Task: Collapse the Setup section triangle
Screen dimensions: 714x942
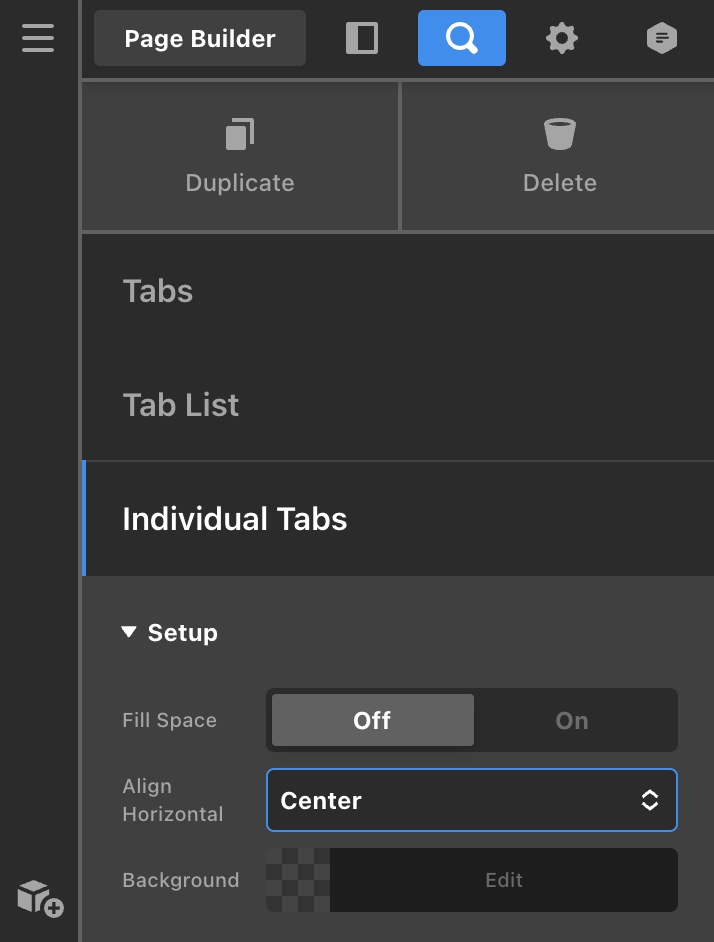Action: [x=128, y=632]
